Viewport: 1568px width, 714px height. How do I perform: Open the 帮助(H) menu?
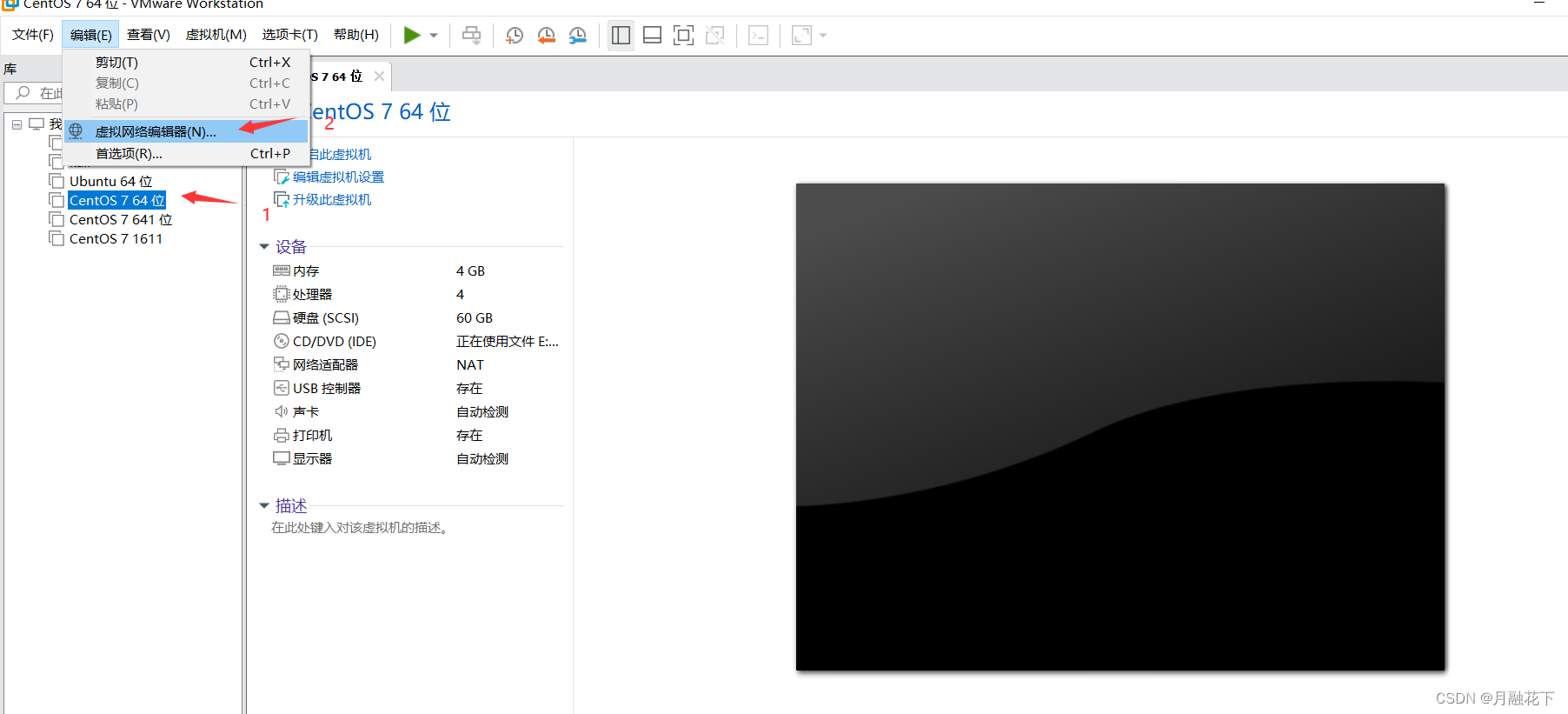pyautogui.click(x=356, y=35)
